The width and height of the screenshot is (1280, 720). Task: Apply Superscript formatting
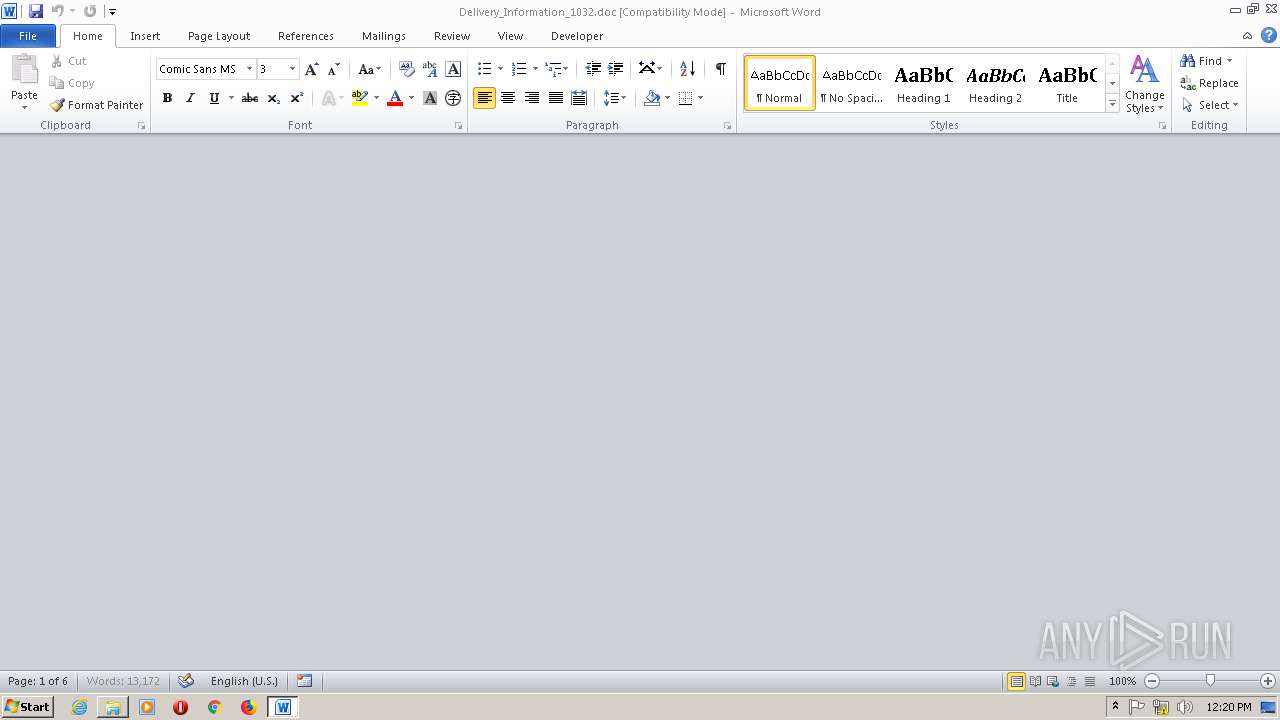click(297, 98)
